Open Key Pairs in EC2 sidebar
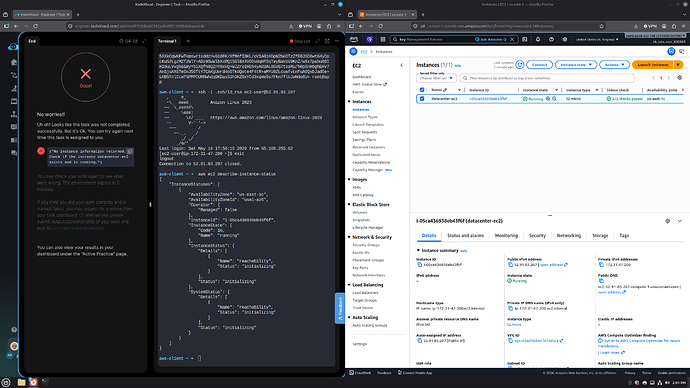The image size is (690, 388). (x=360, y=267)
